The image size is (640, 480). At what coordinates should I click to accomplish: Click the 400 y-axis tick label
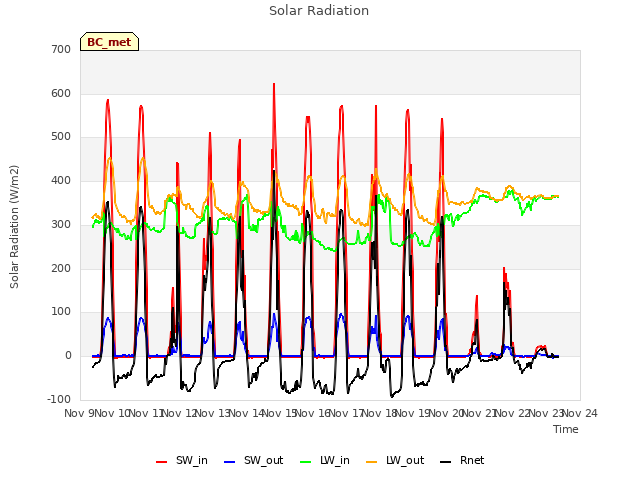tap(61, 180)
